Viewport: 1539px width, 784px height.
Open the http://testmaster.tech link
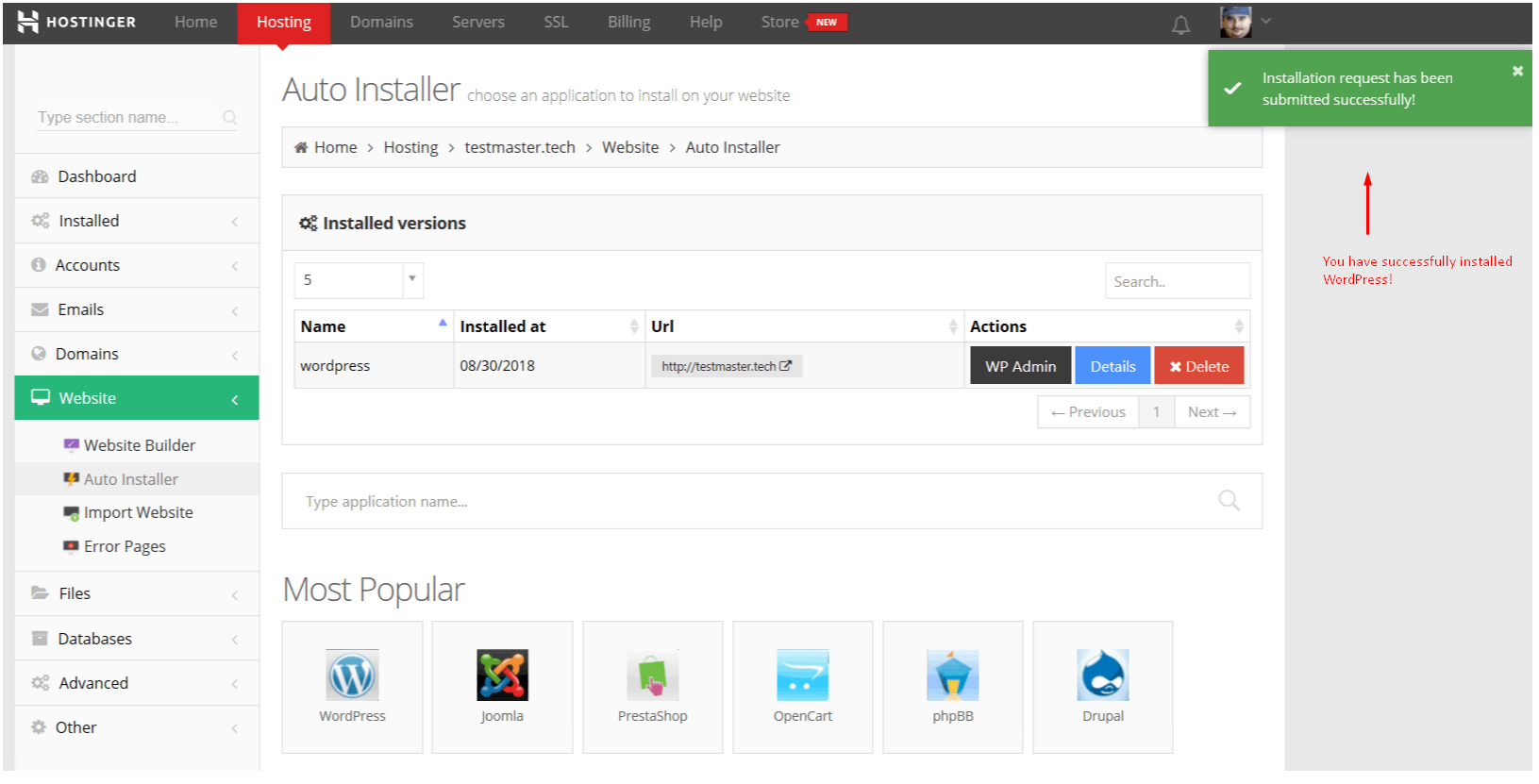(727, 366)
